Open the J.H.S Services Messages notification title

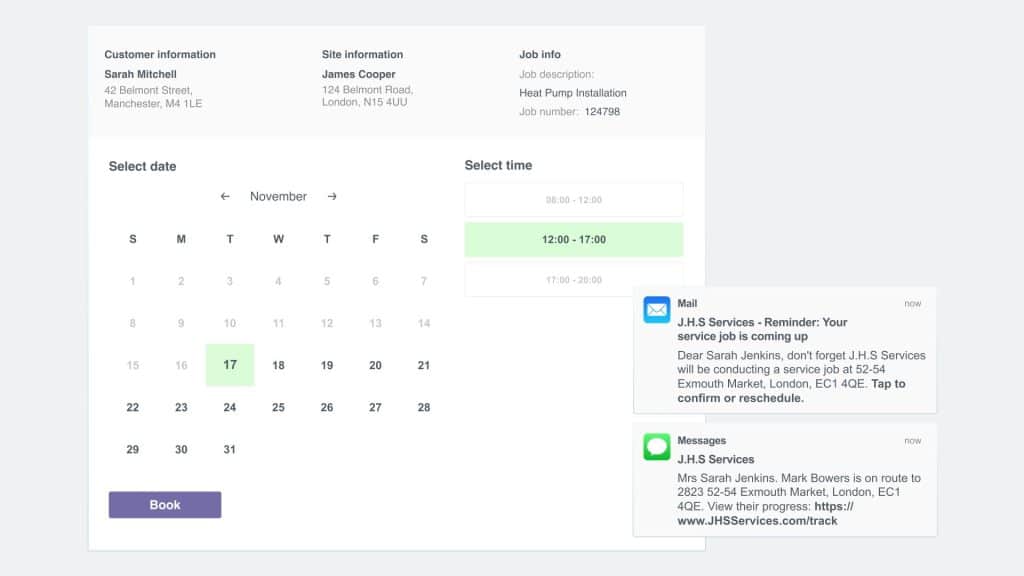pyautogui.click(x=716, y=459)
